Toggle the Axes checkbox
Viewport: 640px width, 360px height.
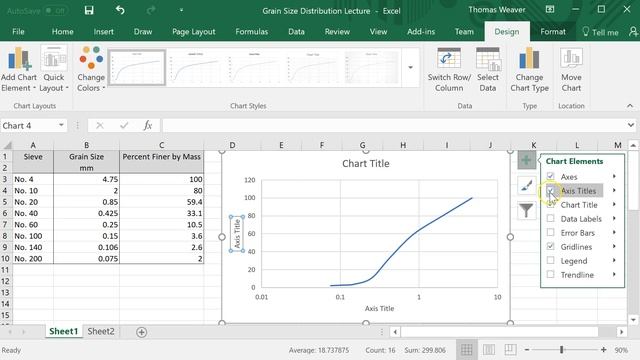click(x=550, y=176)
